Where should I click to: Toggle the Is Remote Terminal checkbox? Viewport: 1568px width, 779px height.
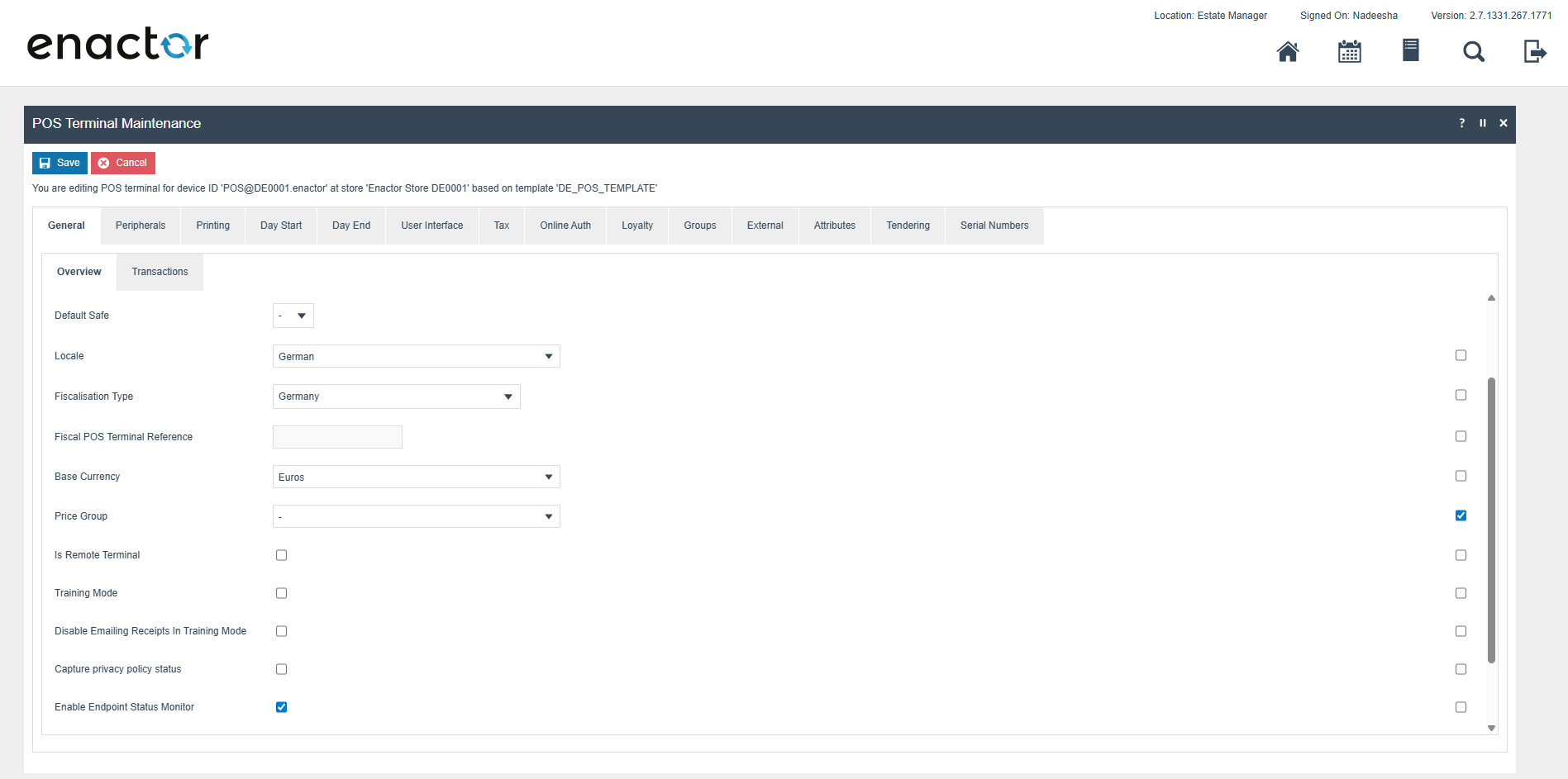pyautogui.click(x=282, y=555)
